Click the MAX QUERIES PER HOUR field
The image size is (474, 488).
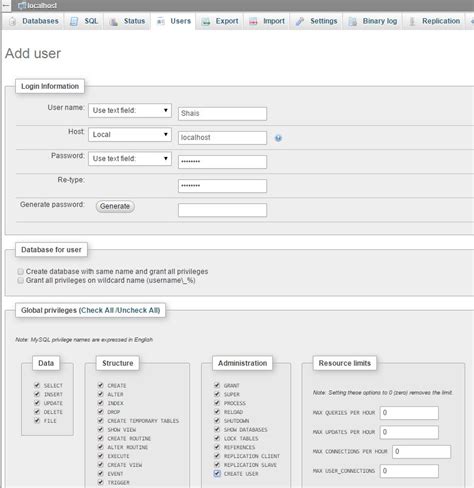pos(409,413)
